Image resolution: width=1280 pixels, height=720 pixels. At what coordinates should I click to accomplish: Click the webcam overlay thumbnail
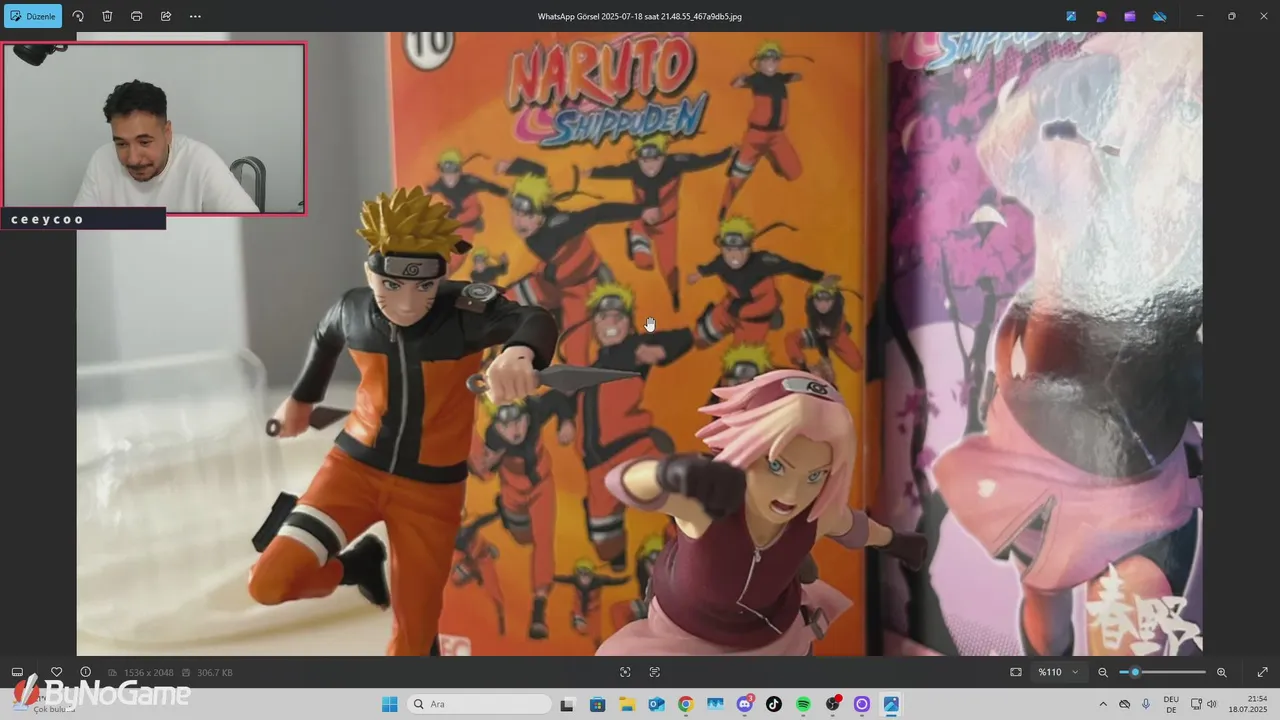(x=154, y=128)
